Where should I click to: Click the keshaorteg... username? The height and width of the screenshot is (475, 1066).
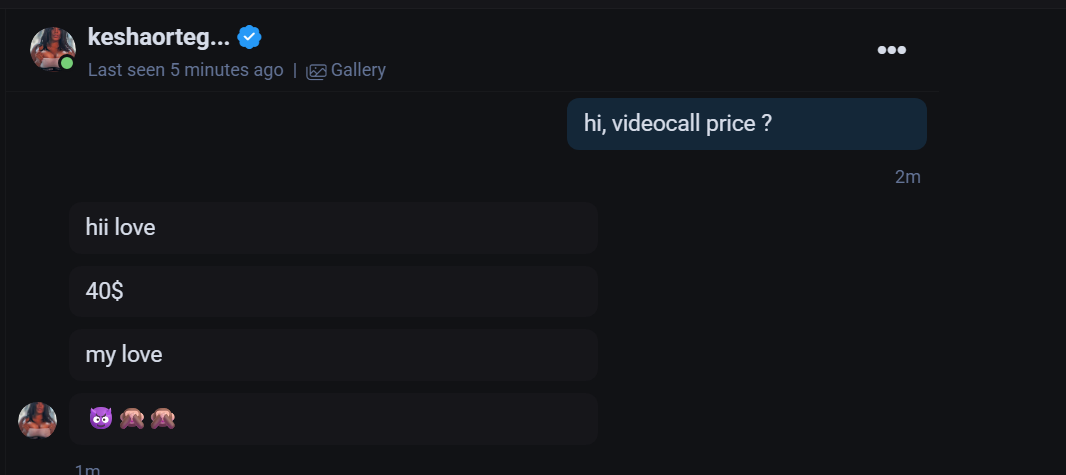click(158, 37)
